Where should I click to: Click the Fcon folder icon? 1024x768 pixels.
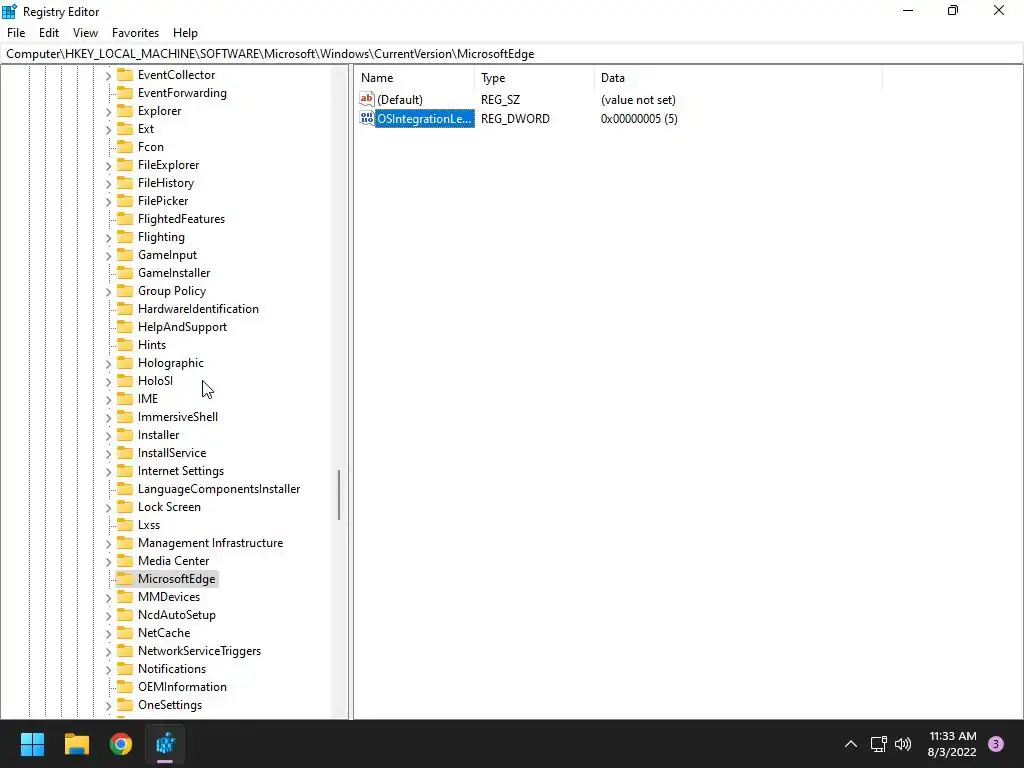pos(125,147)
